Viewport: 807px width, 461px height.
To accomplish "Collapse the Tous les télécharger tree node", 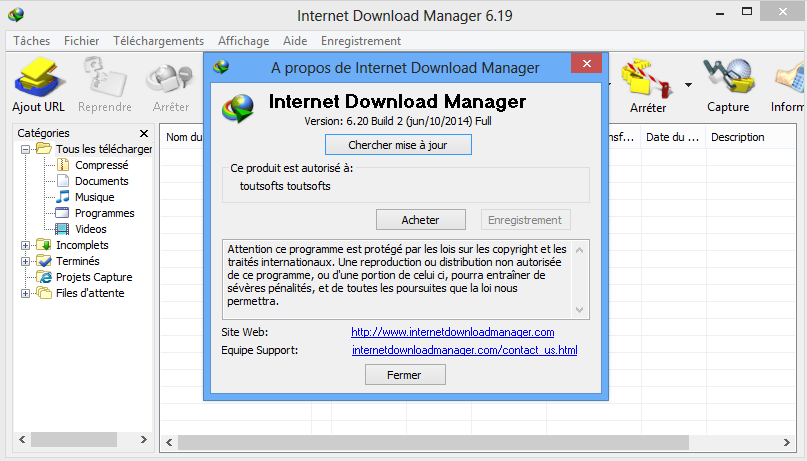I will 25,149.
